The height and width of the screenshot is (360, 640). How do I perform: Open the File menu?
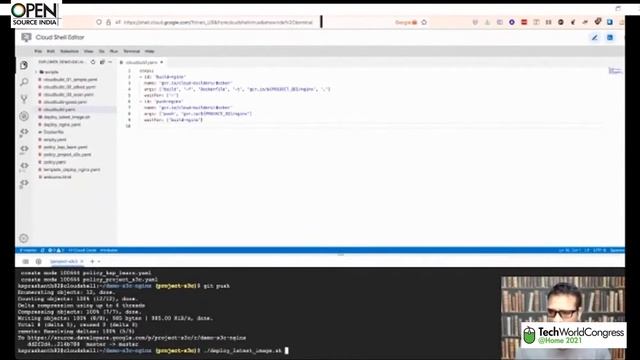38,51
